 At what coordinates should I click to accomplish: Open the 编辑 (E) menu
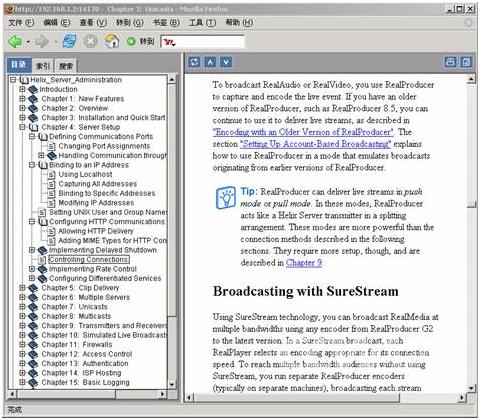click(x=57, y=23)
